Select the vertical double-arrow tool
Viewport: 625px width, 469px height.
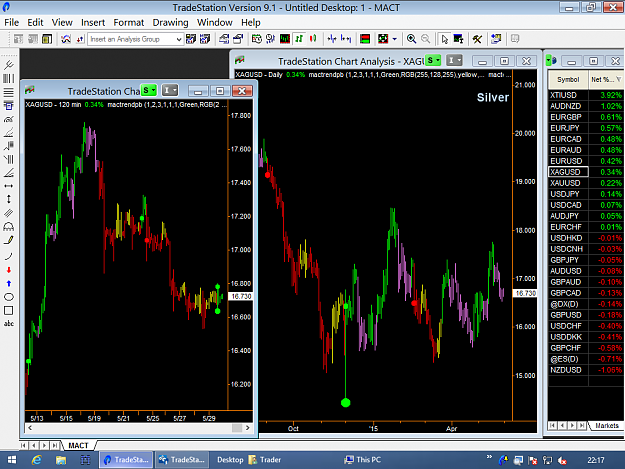[8, 199]
